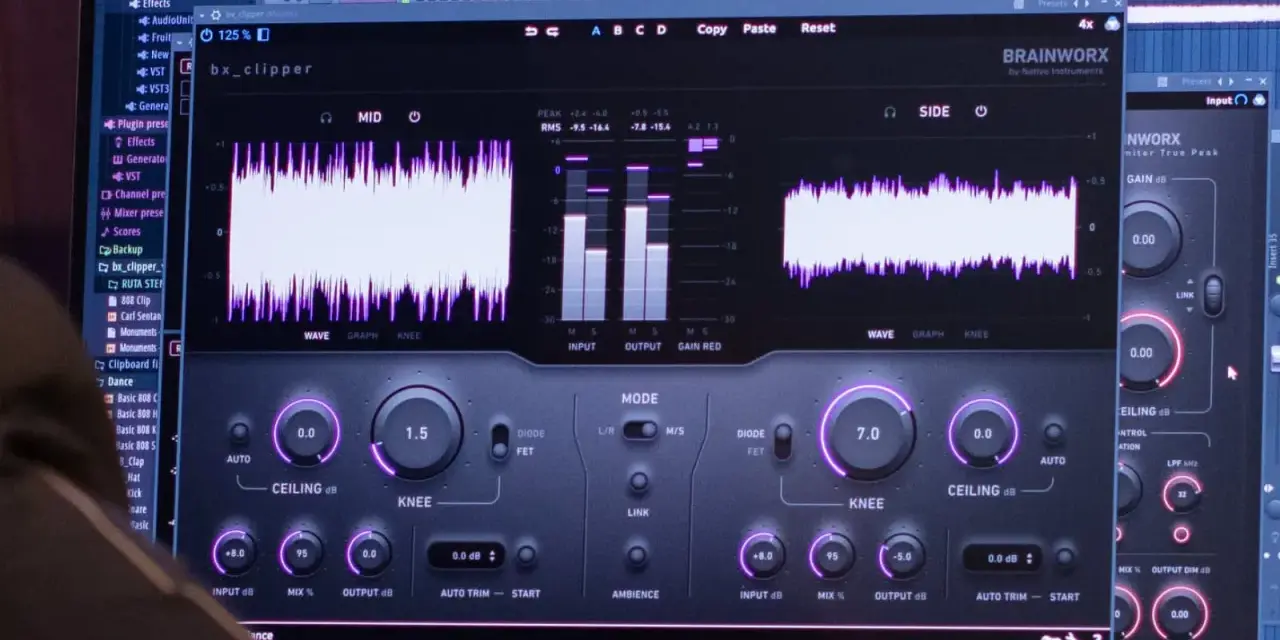The image size is (1280, 640).
Task: Toggle the LINK button
Action: pyautogui.click(x=638, y=483)
